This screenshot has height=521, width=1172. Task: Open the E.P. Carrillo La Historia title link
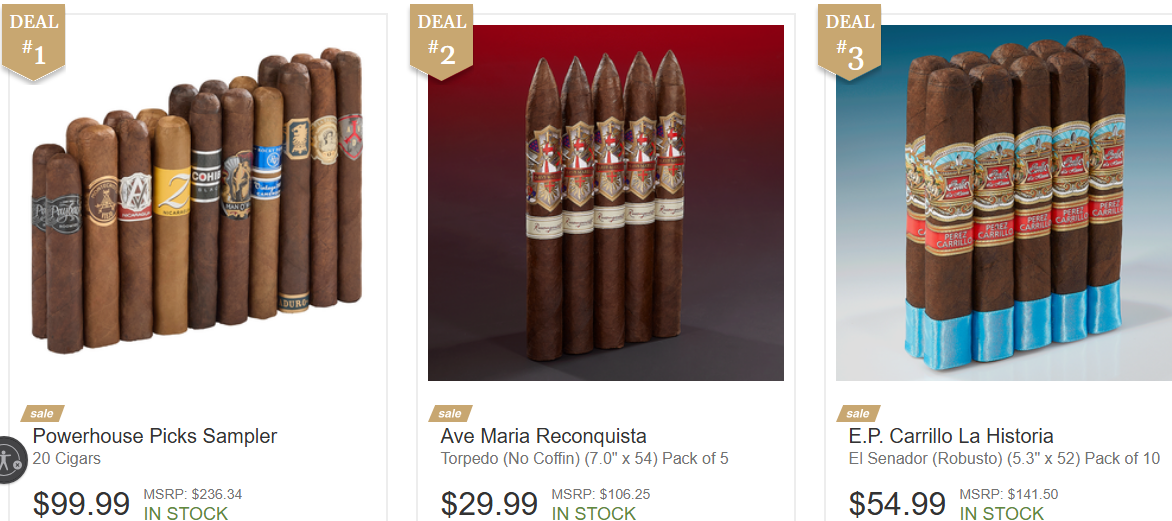click(951, 436)
